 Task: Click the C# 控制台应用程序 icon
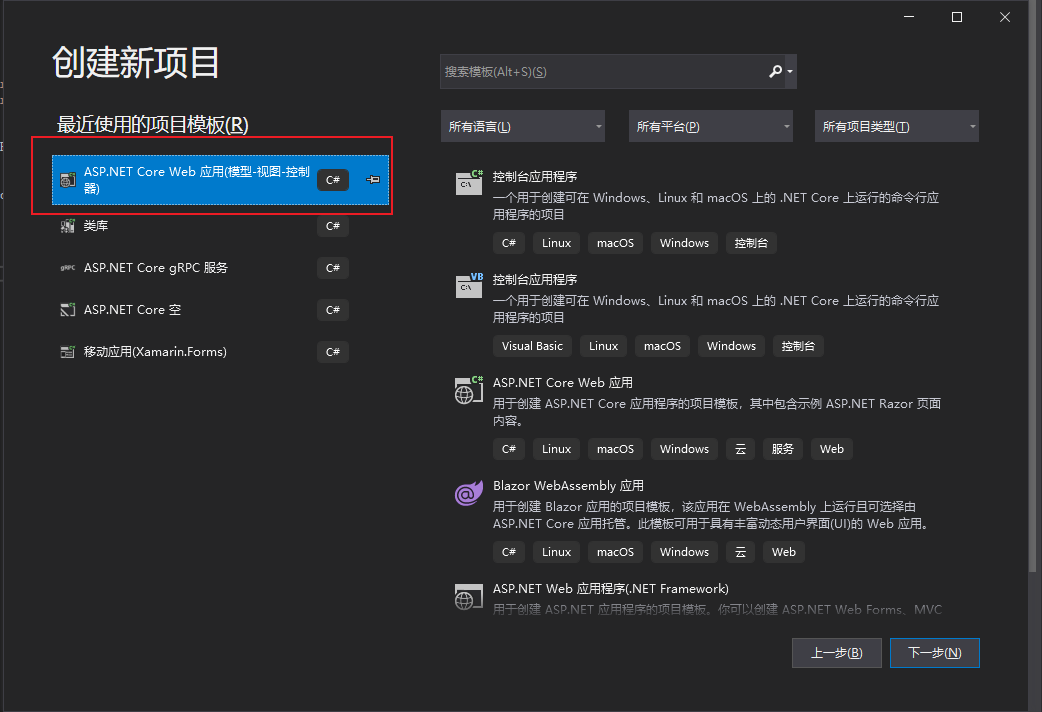click(469, 182)
